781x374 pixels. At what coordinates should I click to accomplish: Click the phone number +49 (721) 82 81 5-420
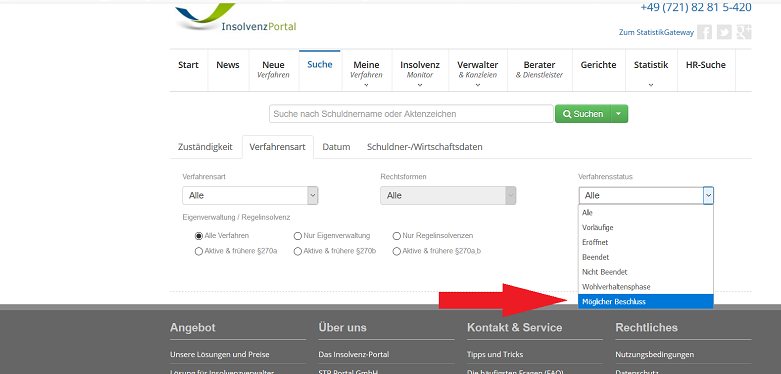tap(696, 7)
